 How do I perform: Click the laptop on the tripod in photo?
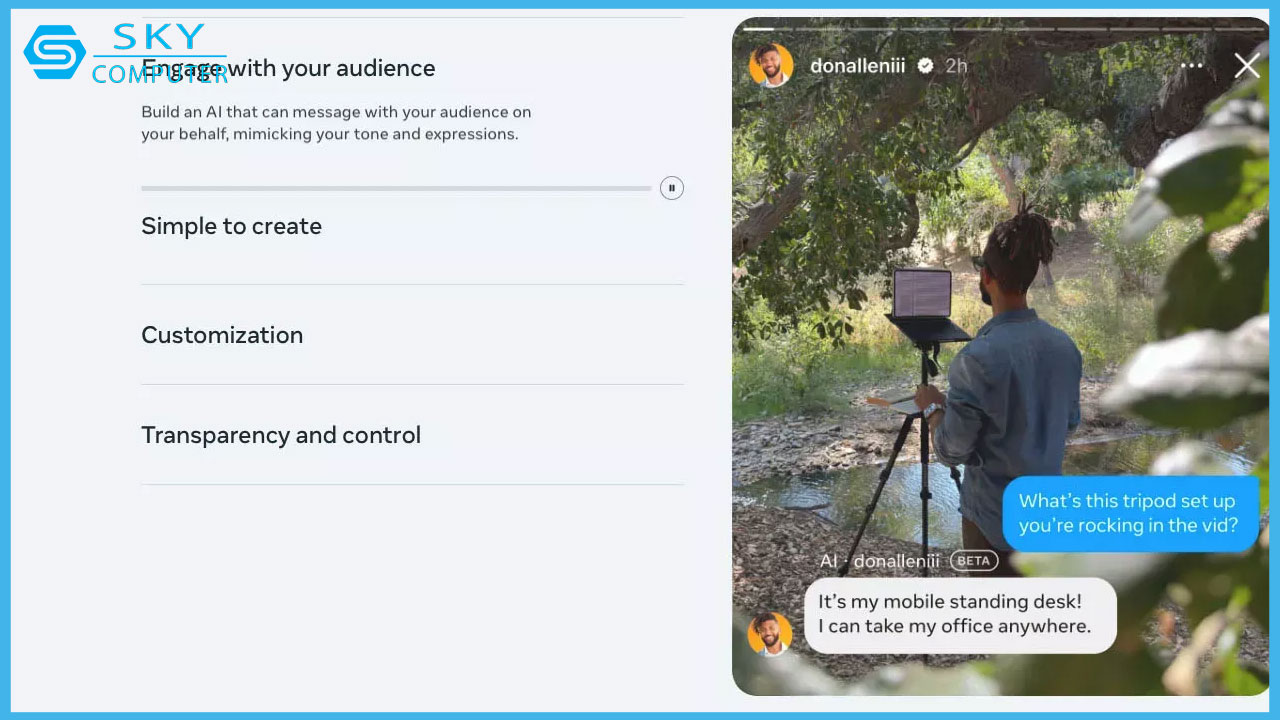click(921, 295)
